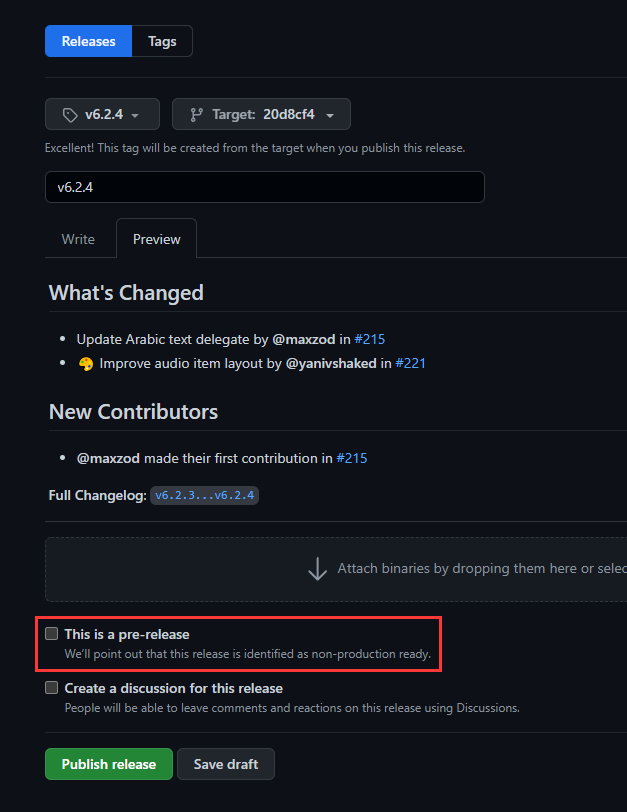Click the @yanivshaked mention
Viewport: 627px width, 812px height.
pyautogui.click(x=331, y=363)
